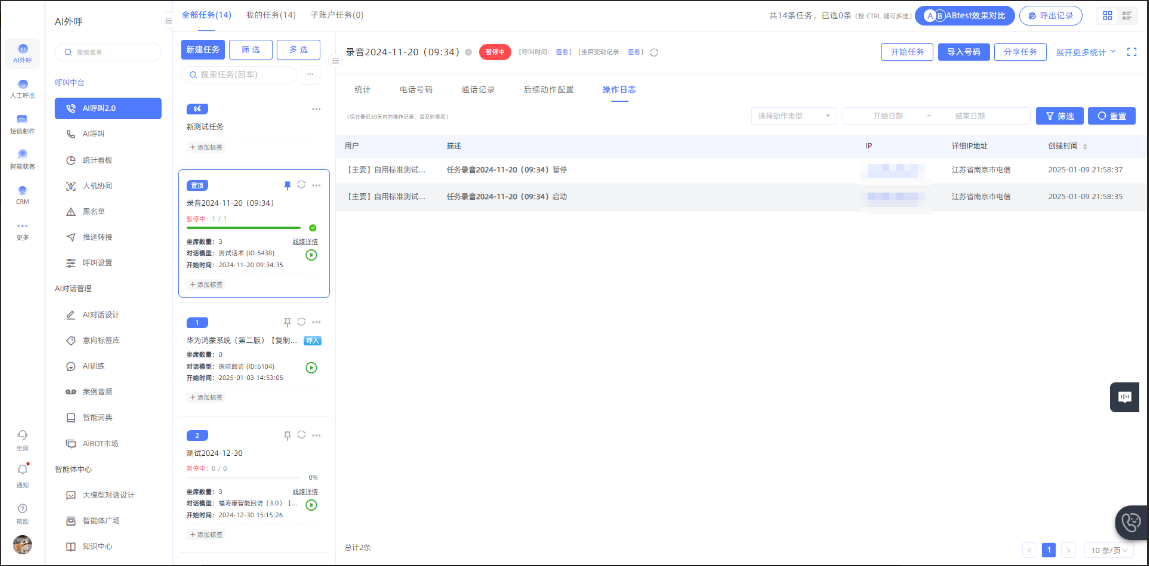1149x566 pixels.
Task: Expand 展开更多统计 section
Action: pos(1086,52)
